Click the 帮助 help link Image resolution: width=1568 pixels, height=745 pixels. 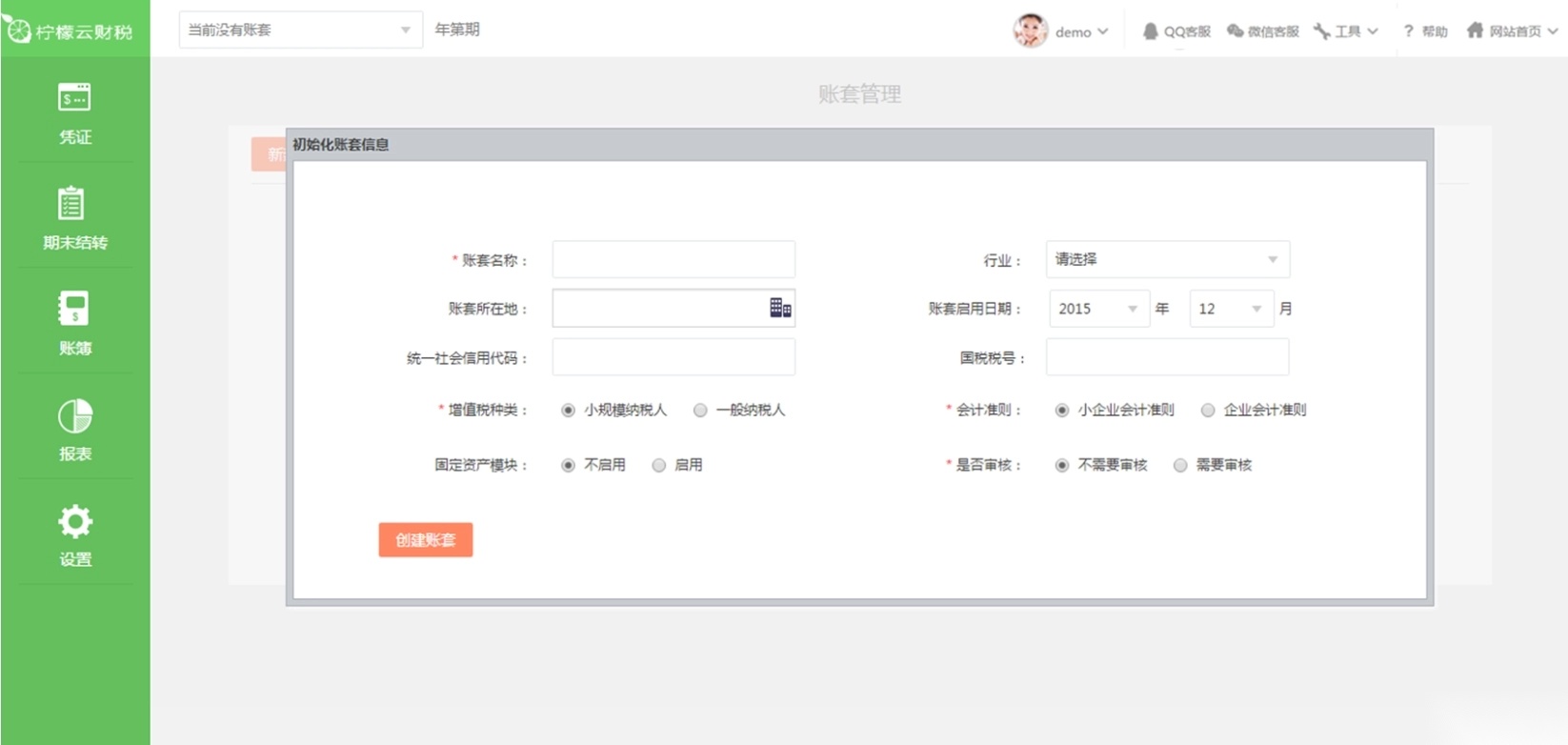(1435, 31)
